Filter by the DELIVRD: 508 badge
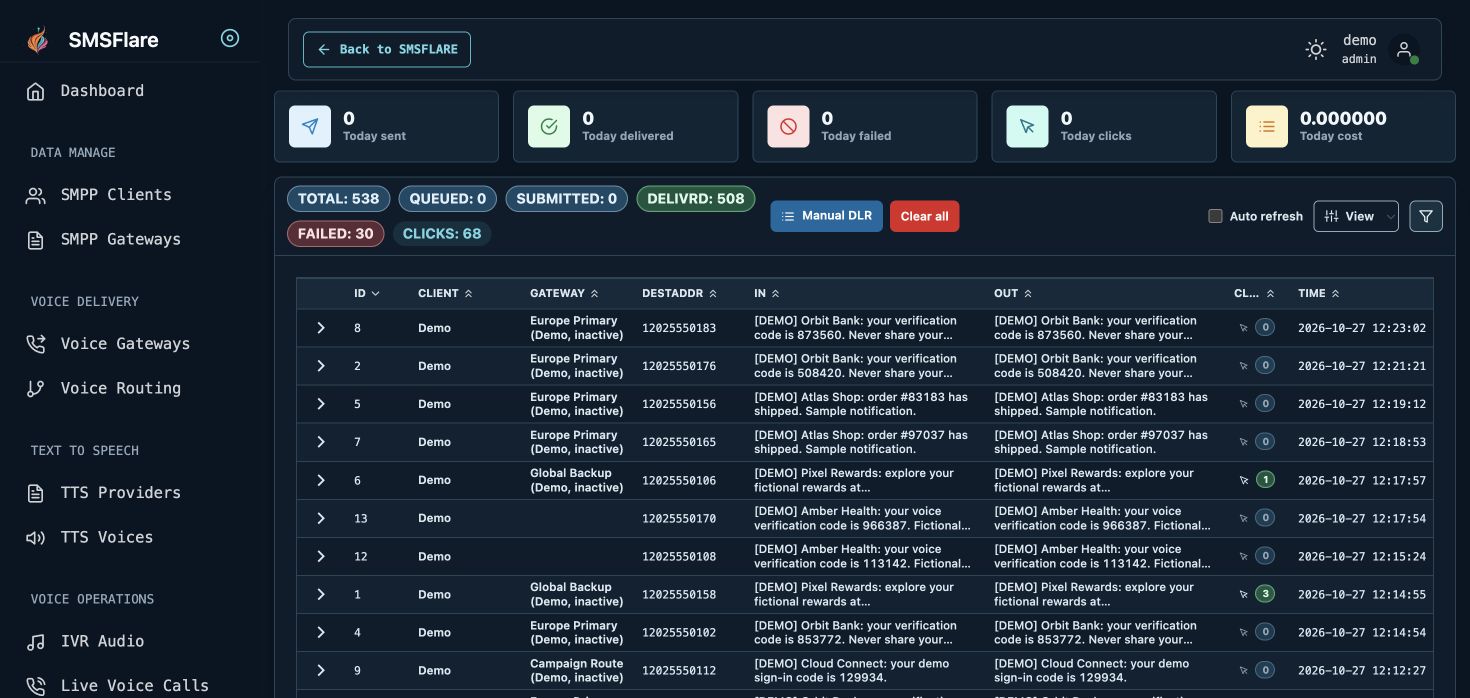Viewport: 1470px width, 698px height. coord(696,199)
